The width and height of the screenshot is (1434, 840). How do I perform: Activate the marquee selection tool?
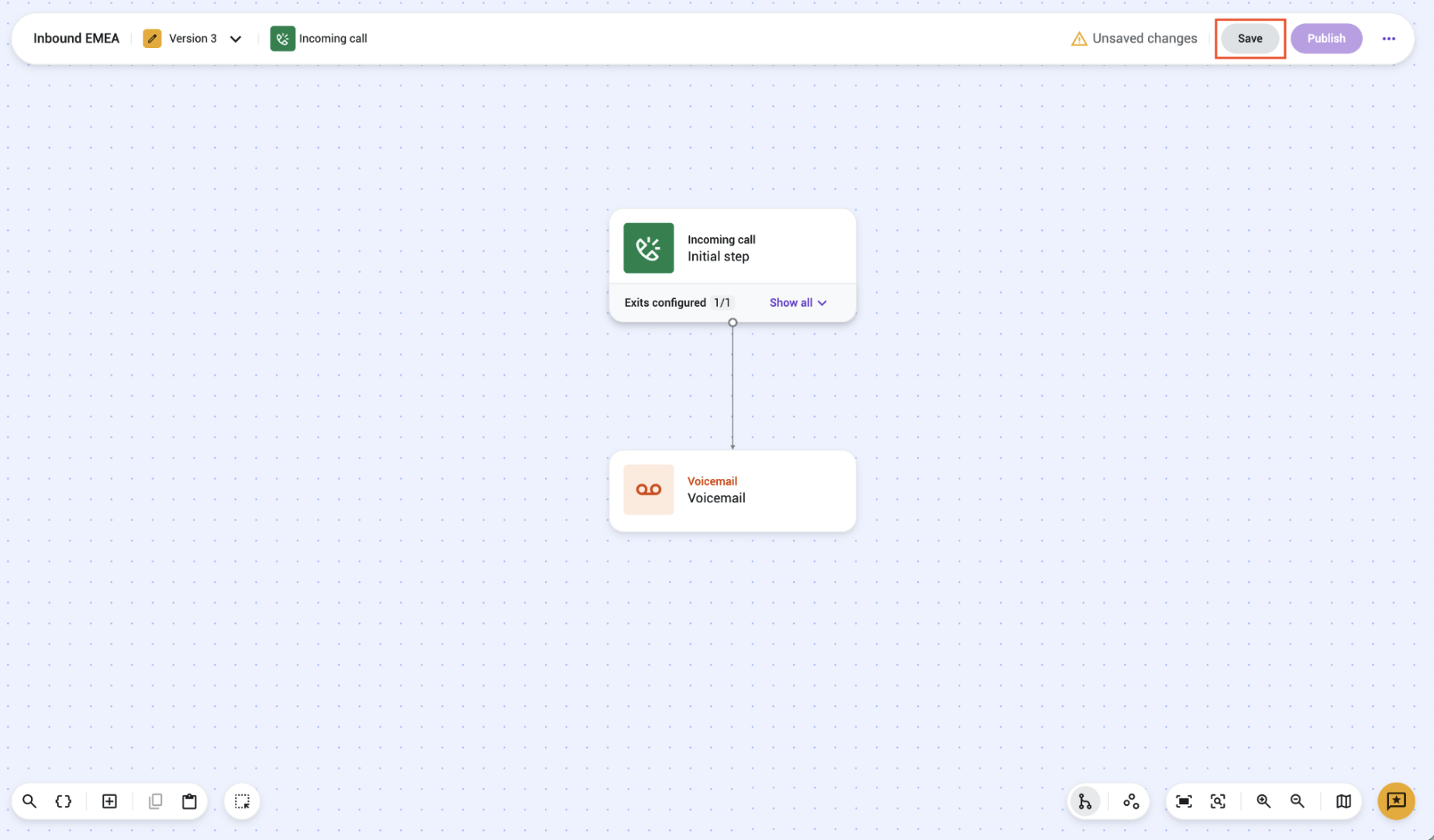tap(242, 801)
